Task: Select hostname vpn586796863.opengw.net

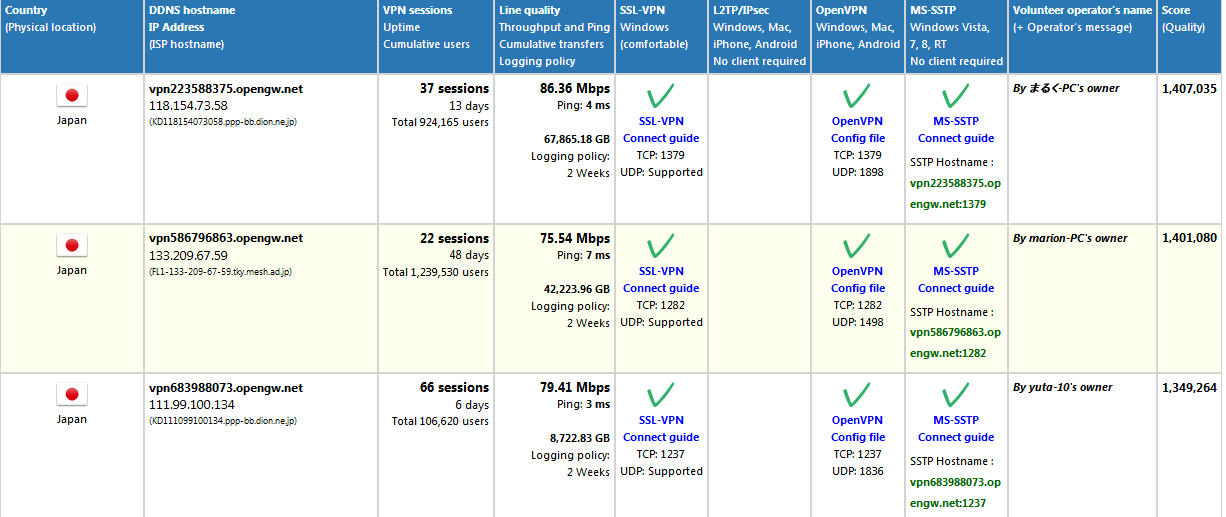Action: (226, 238)
